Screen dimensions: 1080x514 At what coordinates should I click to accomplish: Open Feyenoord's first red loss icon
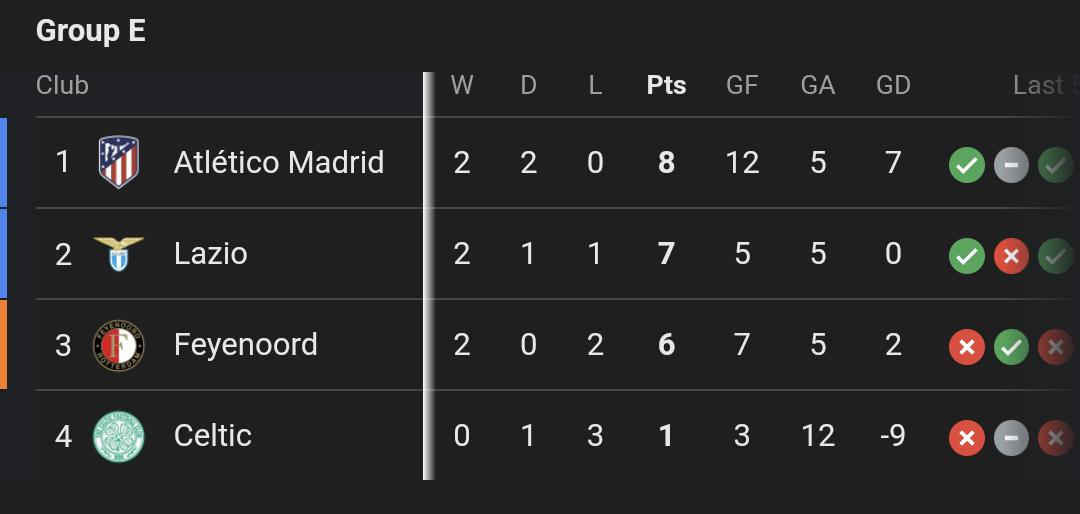(966, 347)
